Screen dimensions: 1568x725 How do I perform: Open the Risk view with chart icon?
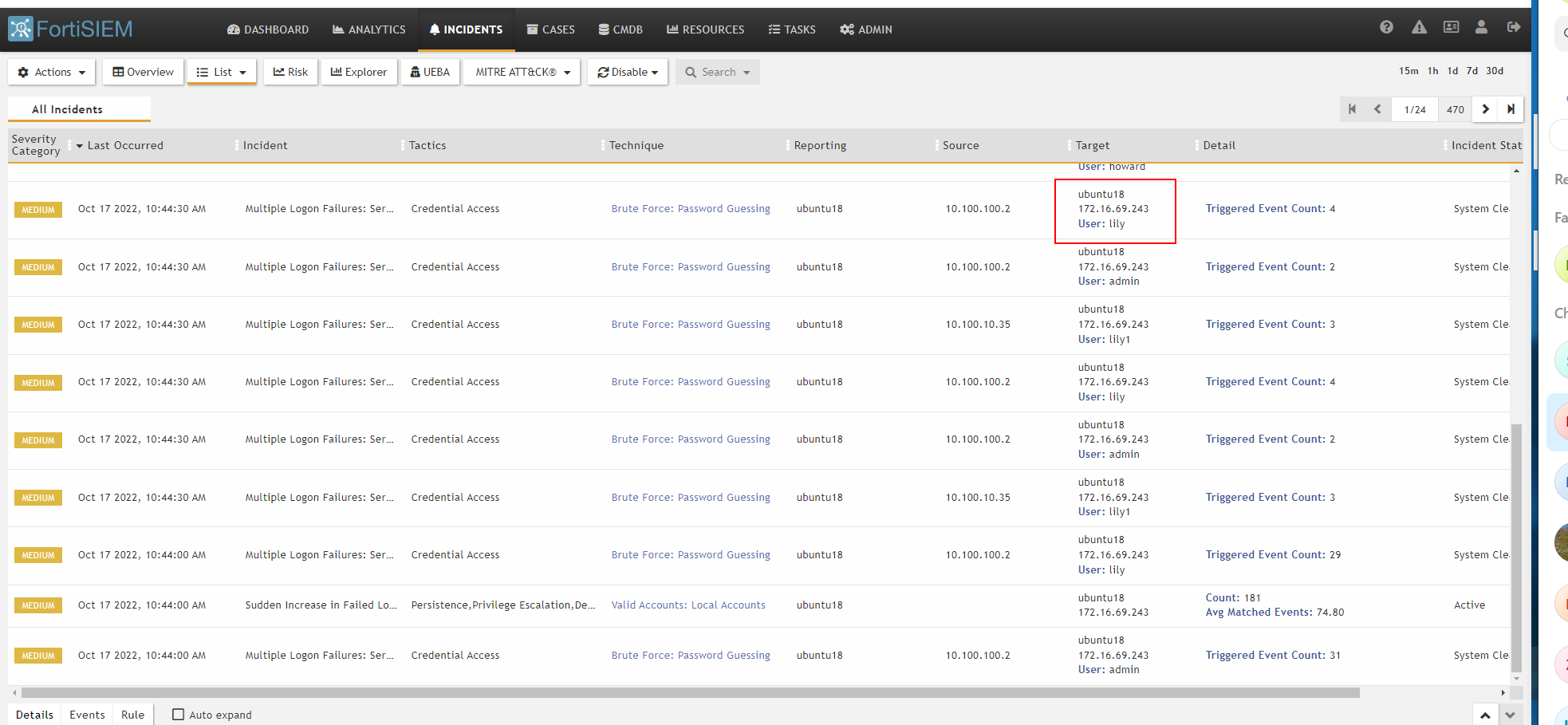[290, 72]
